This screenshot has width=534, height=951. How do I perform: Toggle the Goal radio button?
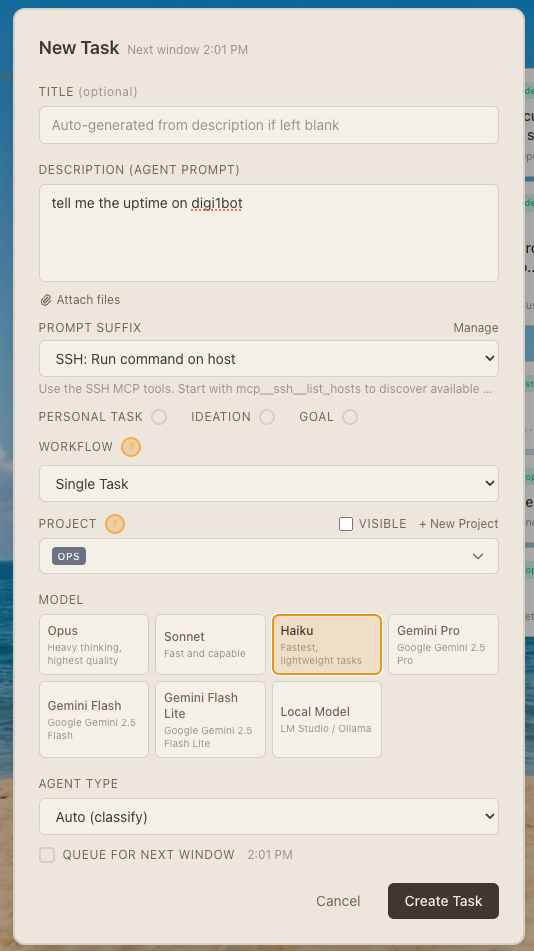pyautogui.click(x=350, y=417)
